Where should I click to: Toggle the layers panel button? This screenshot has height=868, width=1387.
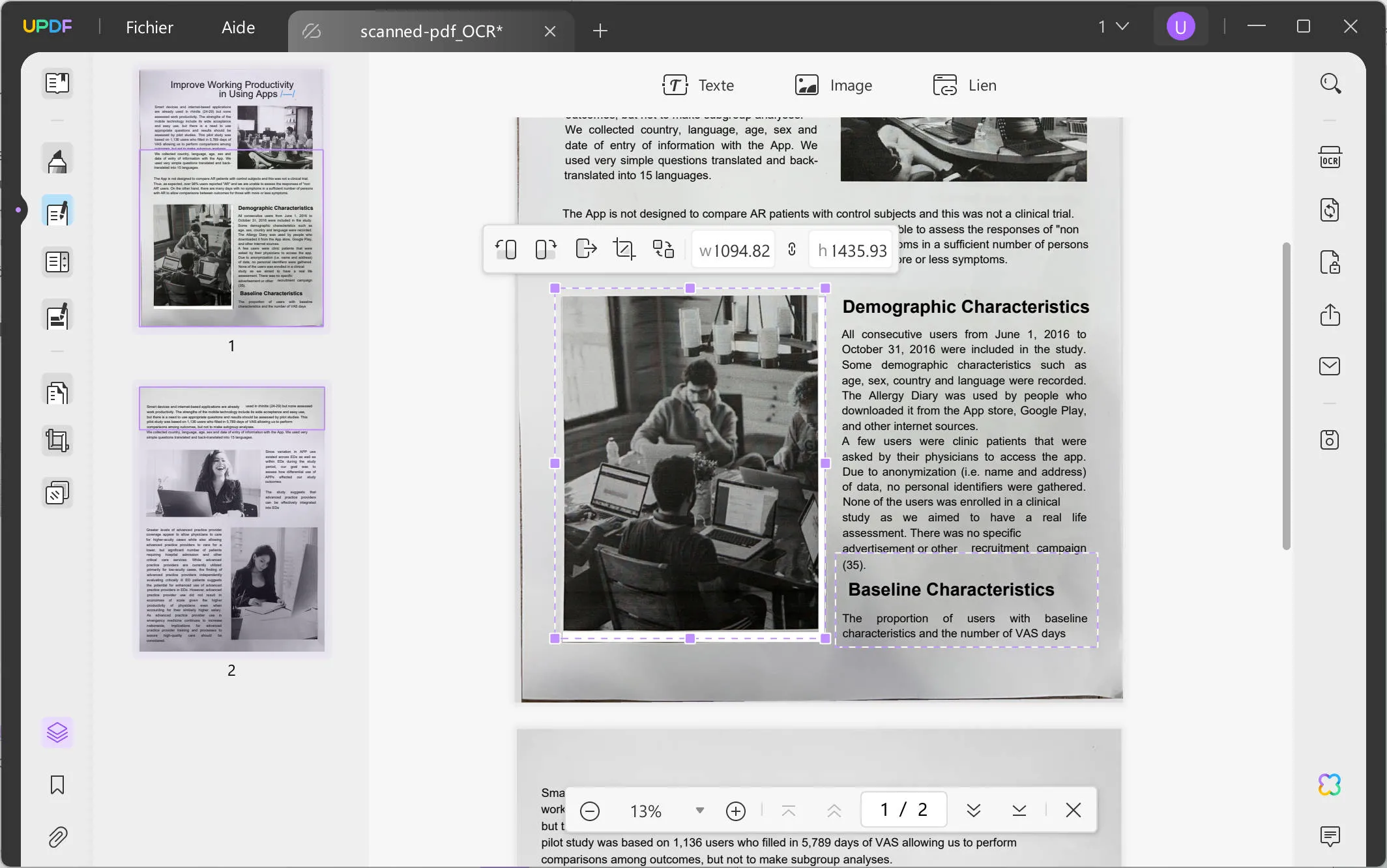[x=57, y=732]
